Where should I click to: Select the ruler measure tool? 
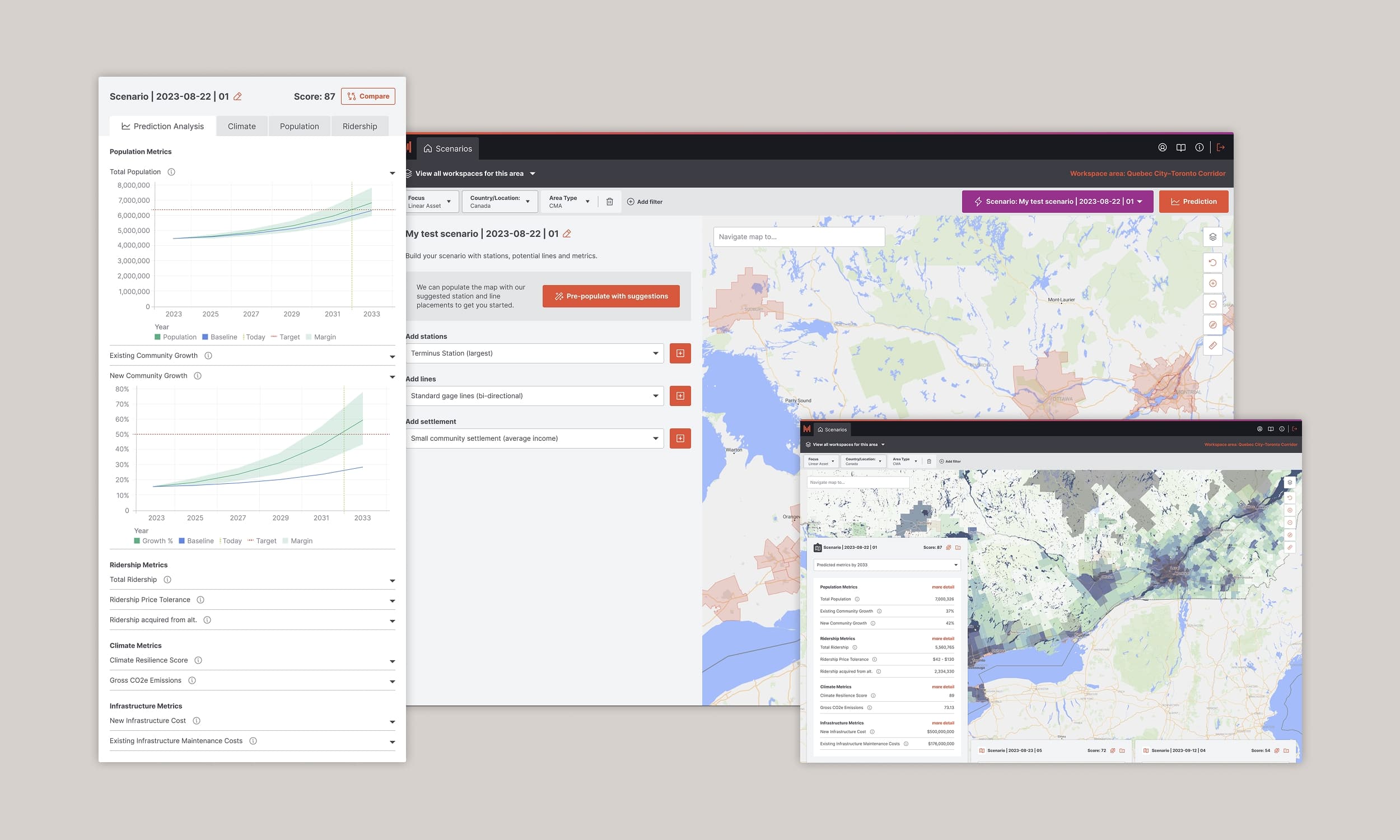1212,346
